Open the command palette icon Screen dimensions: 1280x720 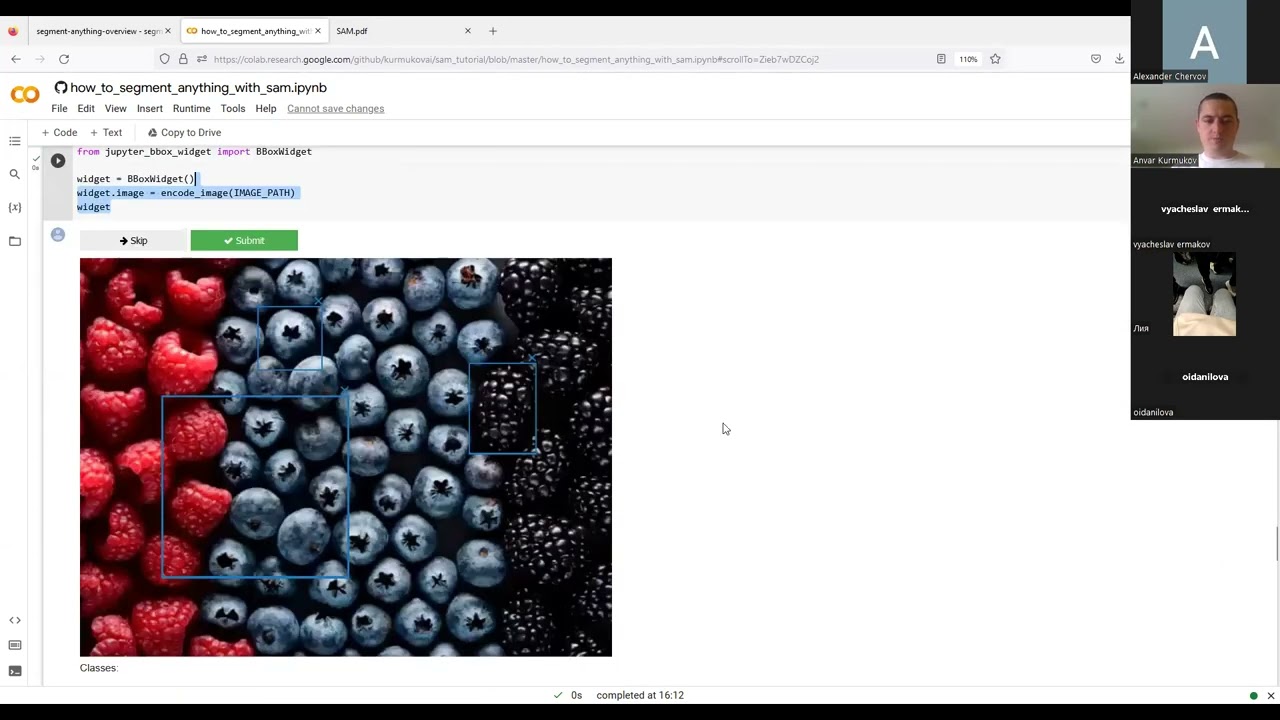point(15,646)
